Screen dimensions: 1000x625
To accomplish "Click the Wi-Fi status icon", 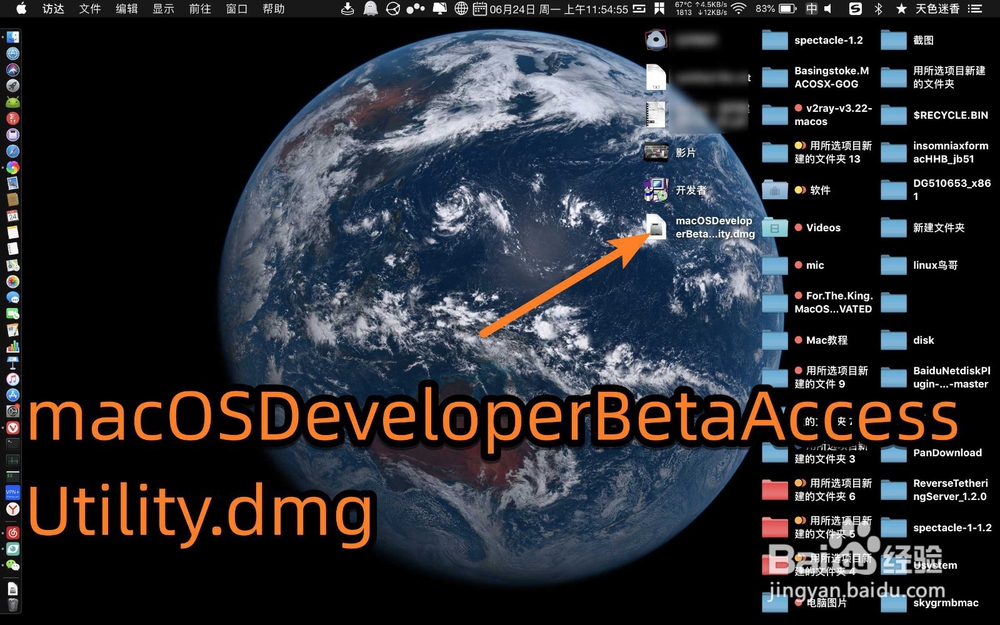I will [739, 9].
